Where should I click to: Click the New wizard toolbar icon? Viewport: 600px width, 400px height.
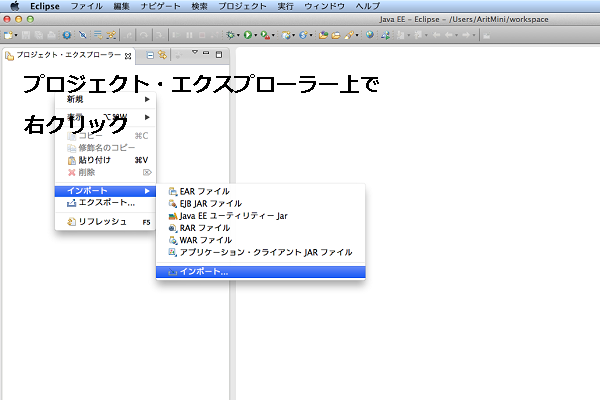point(8,35)
